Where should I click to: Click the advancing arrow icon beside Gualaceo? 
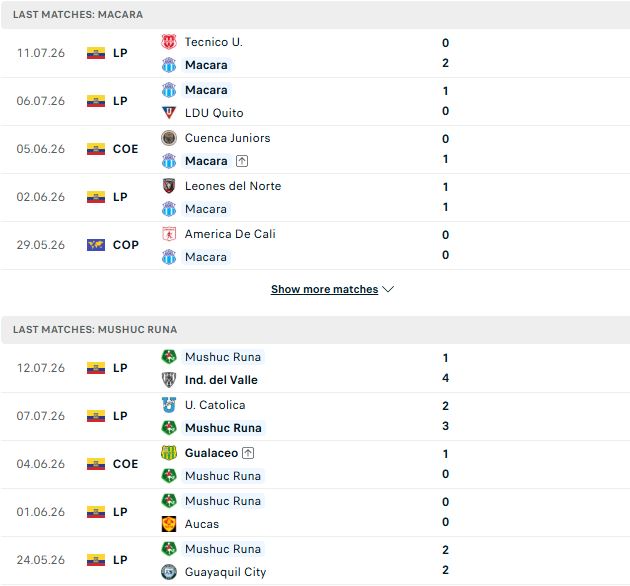click(x=248, y=453)
